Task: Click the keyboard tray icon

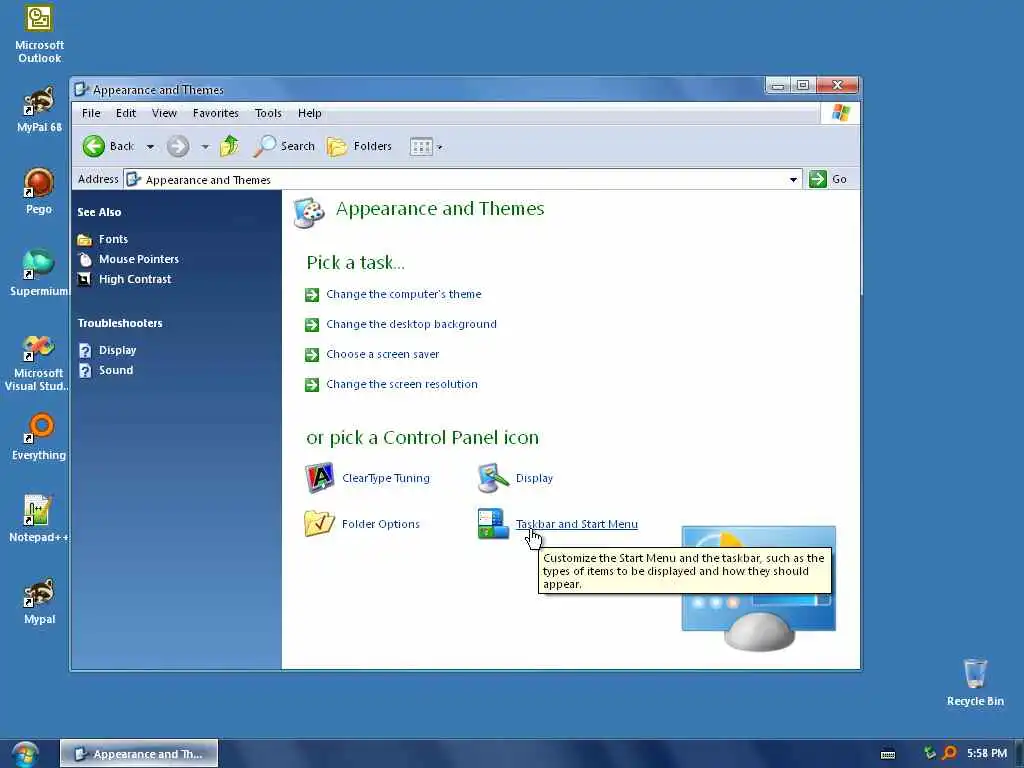Action: click(888, 754)
